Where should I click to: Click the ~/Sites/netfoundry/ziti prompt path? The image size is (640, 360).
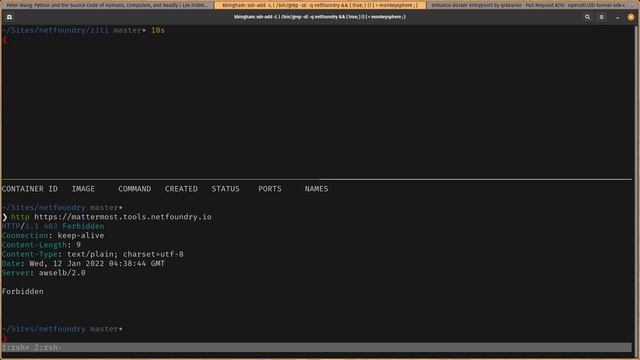point(56,30)
